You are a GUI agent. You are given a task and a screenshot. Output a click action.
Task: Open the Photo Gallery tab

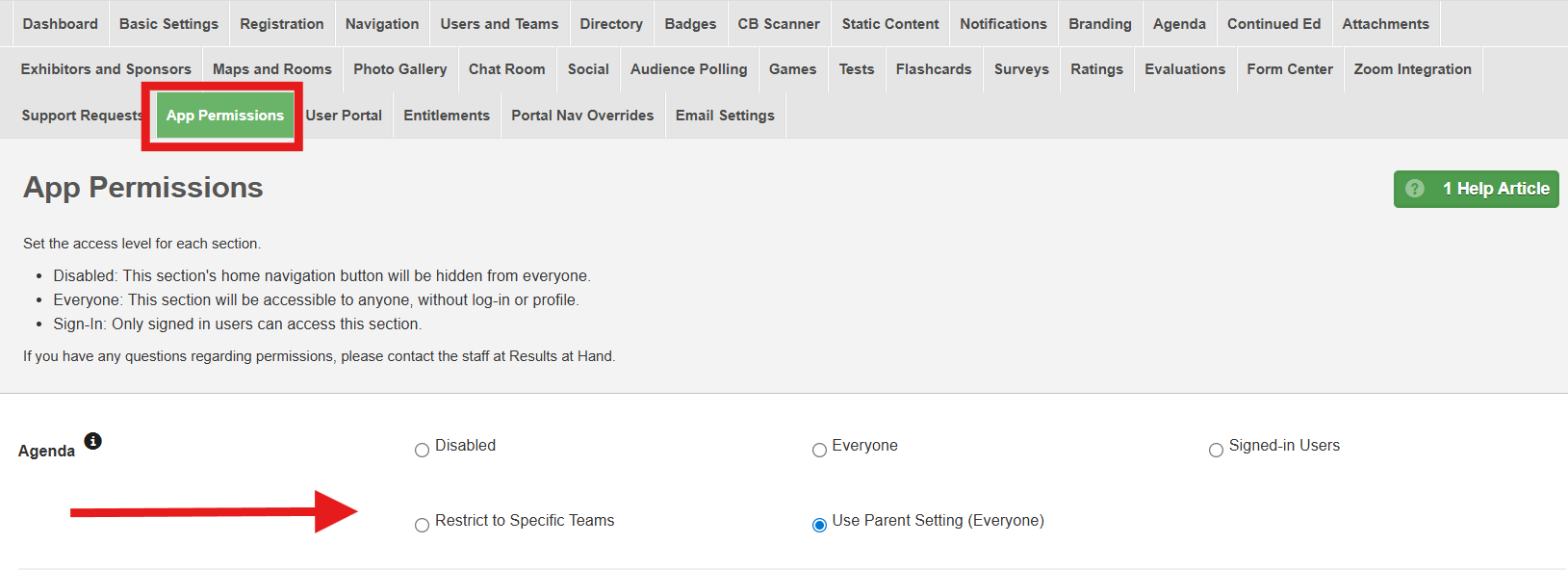pos(399,69)
